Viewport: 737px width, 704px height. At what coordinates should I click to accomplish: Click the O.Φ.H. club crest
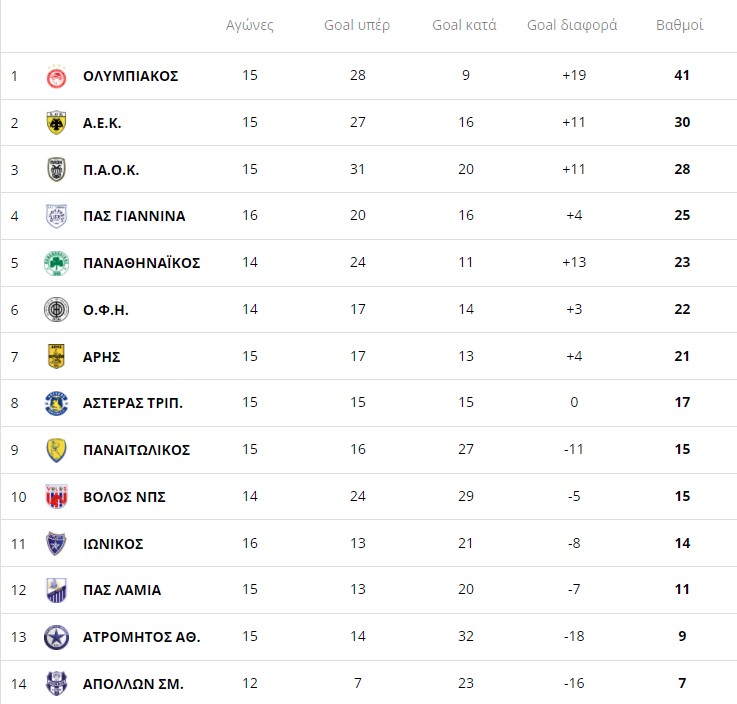[x=57, y=310]
